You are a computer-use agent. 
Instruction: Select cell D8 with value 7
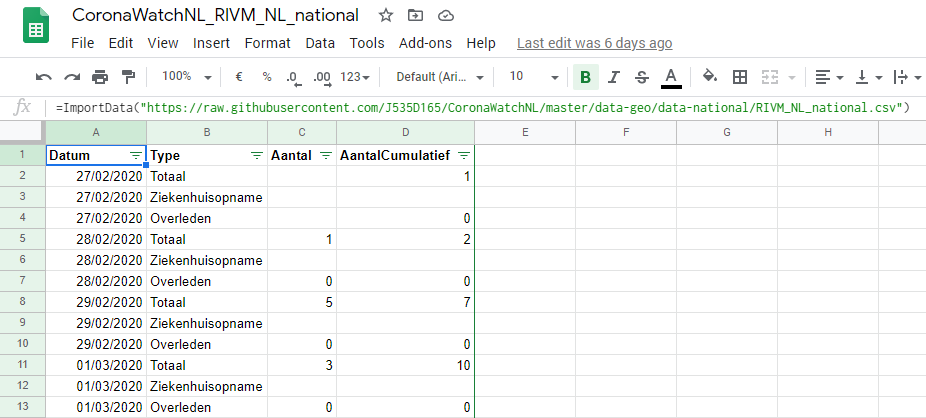point(406,302)
